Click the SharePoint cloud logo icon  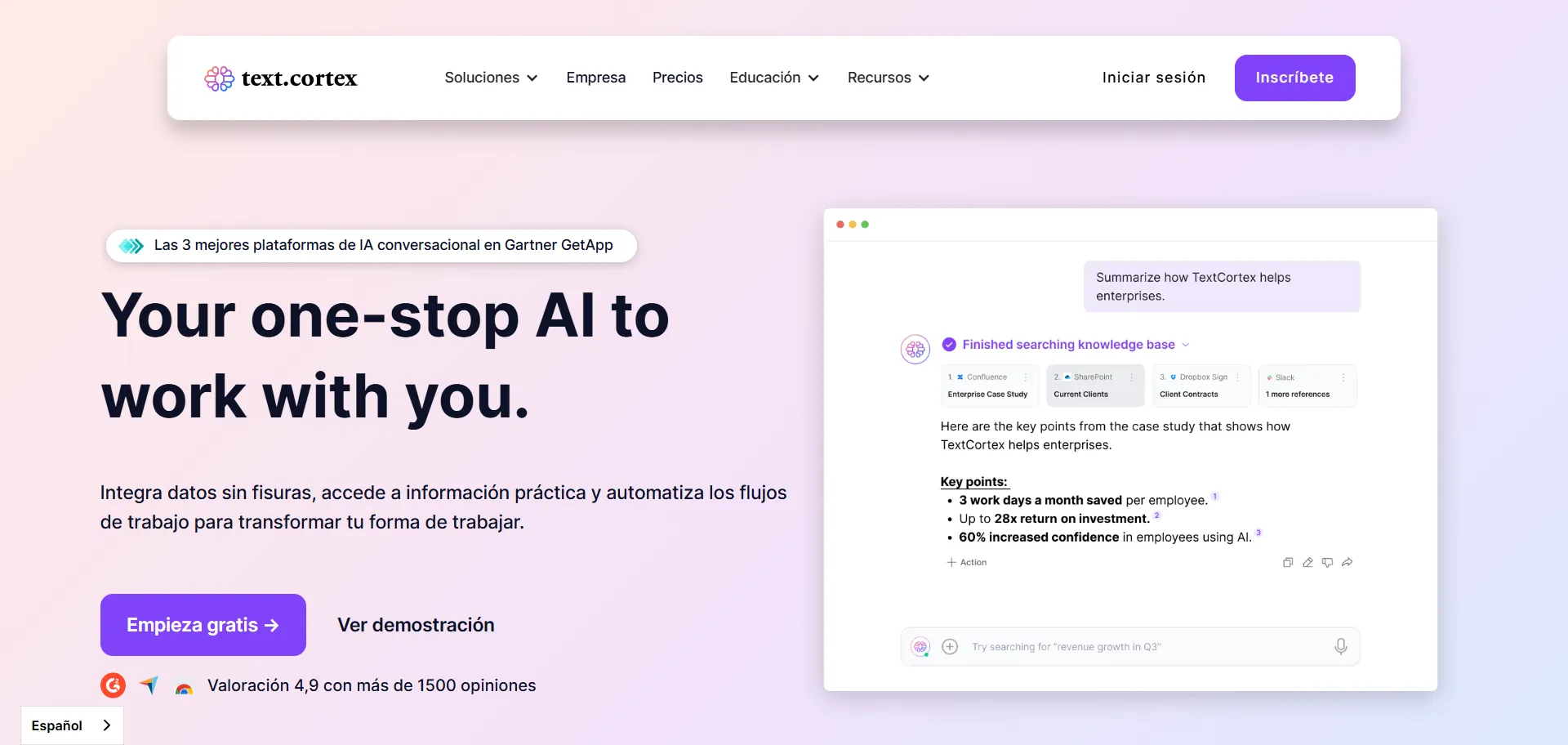click(x=1067, y=377)
